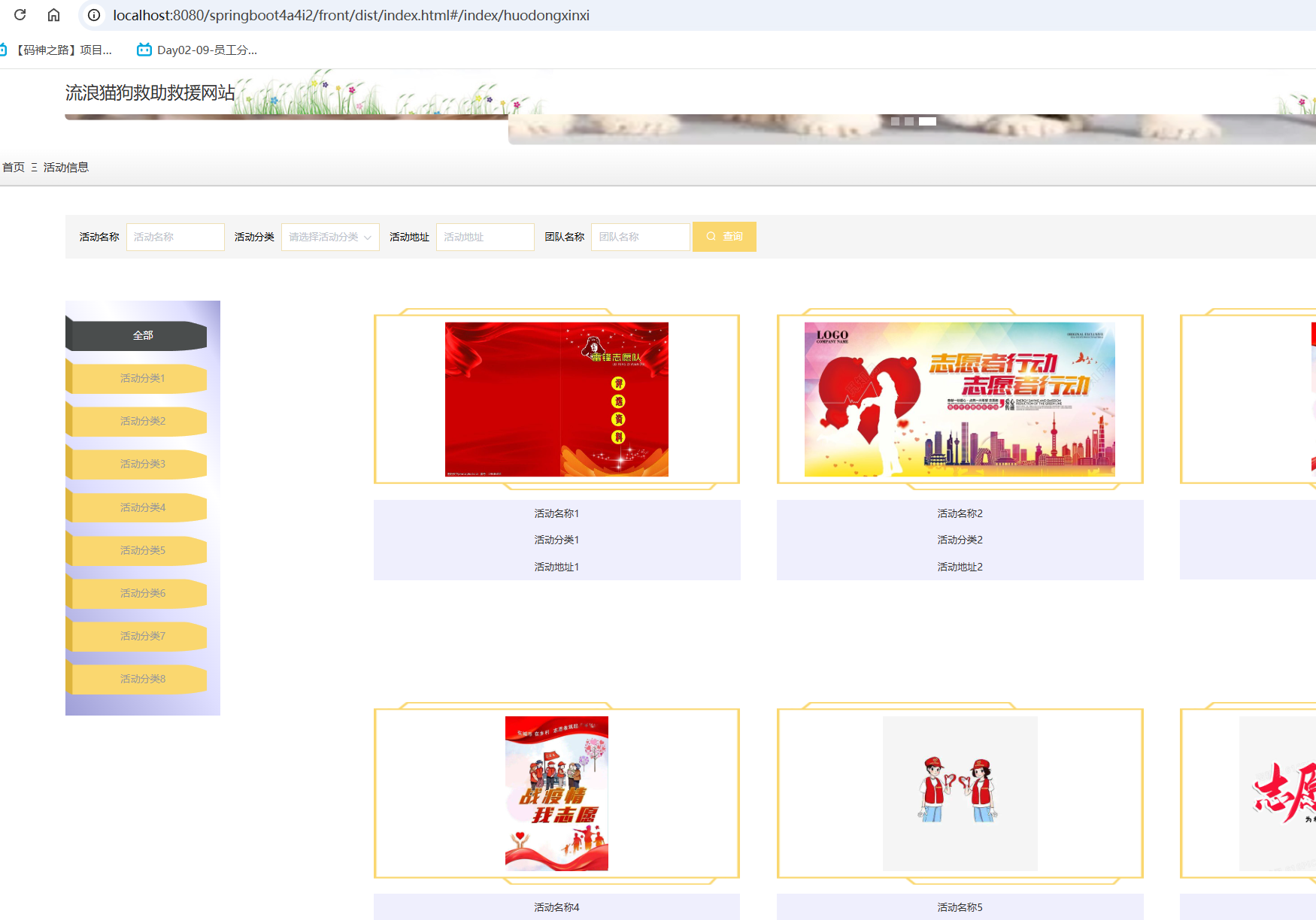Open the two cartoon volunteers thumbnail
Screen dimensions: 1316x920
pyautogui.click(x=960, y=793)
